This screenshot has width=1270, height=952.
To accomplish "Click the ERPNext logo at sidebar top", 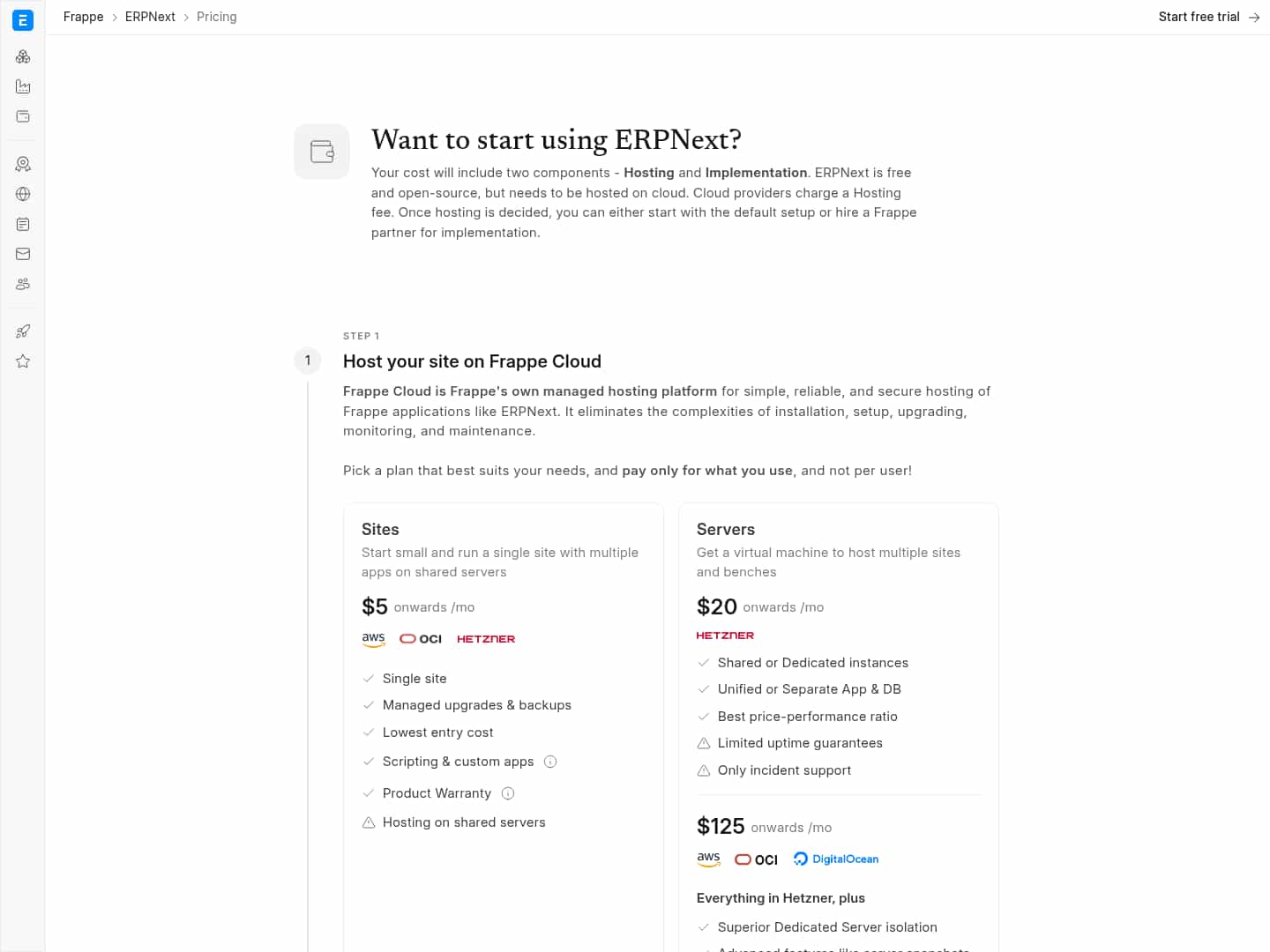I will point(22,19).
